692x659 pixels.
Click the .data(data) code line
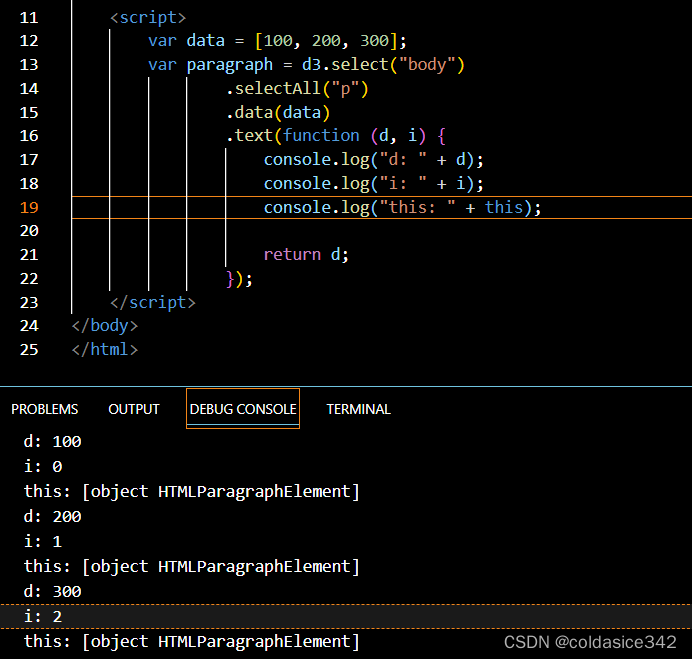click(278, 113)
